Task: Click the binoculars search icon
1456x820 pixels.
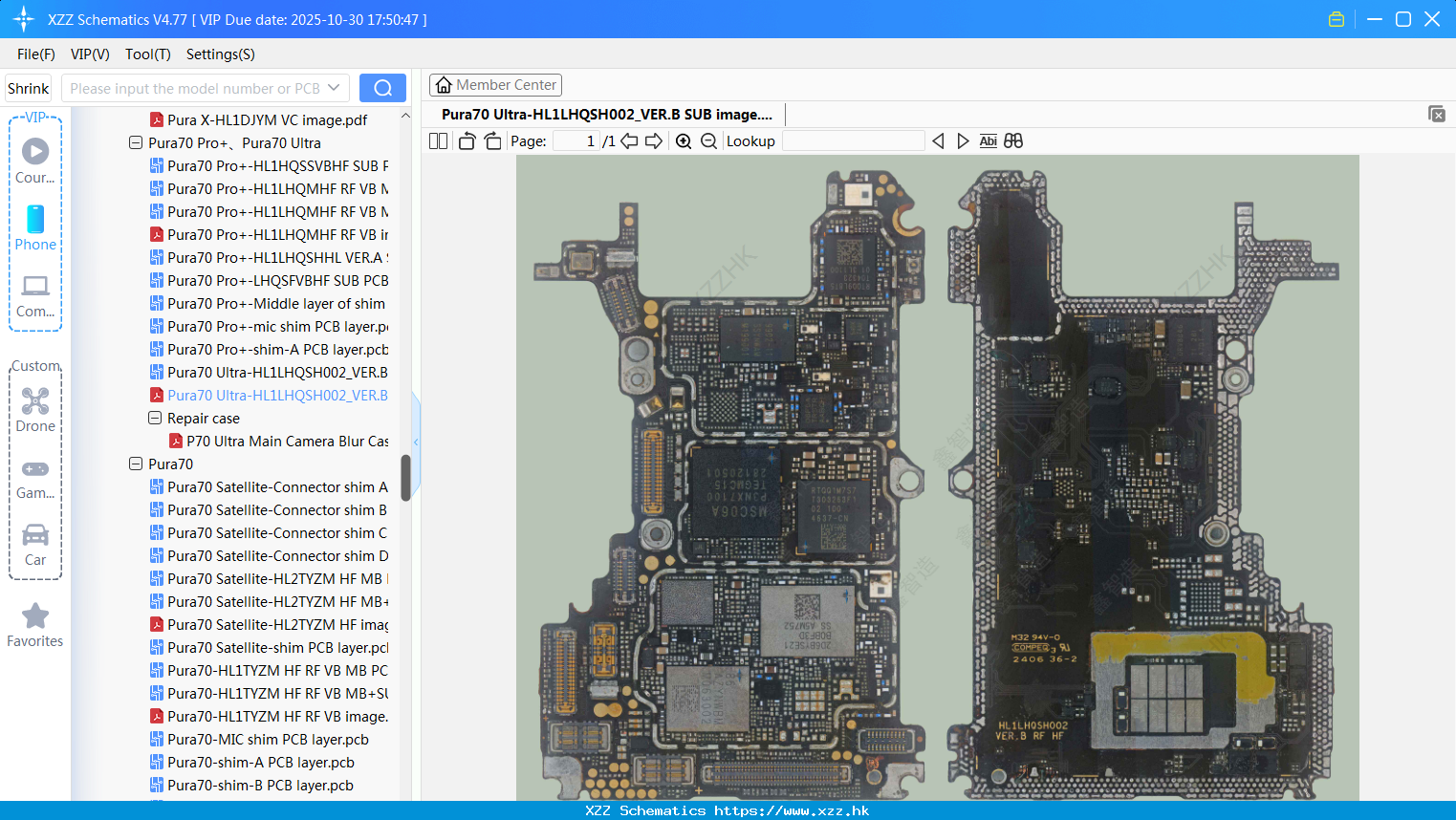Action: coord(1013,140)
